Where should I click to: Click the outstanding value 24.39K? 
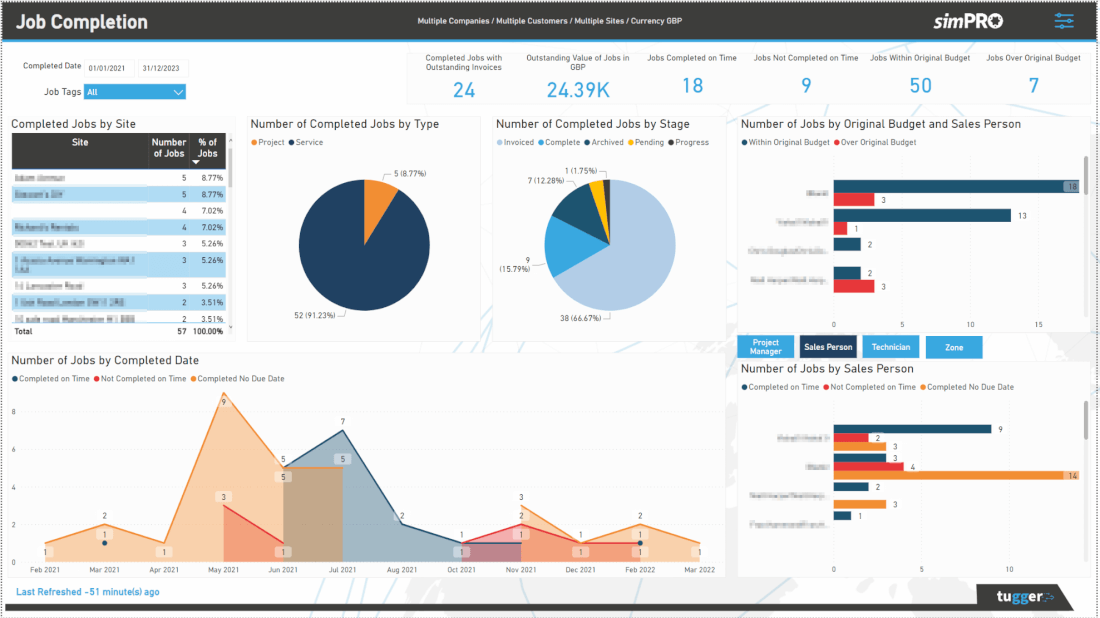click(578, 90)
